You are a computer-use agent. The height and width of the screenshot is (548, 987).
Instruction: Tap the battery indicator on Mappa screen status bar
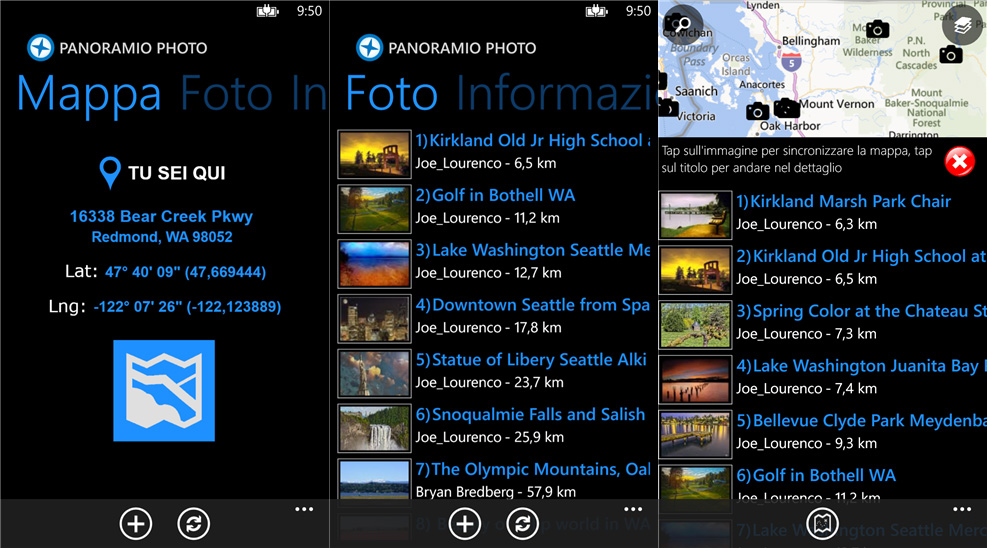(x=268, y=11)
